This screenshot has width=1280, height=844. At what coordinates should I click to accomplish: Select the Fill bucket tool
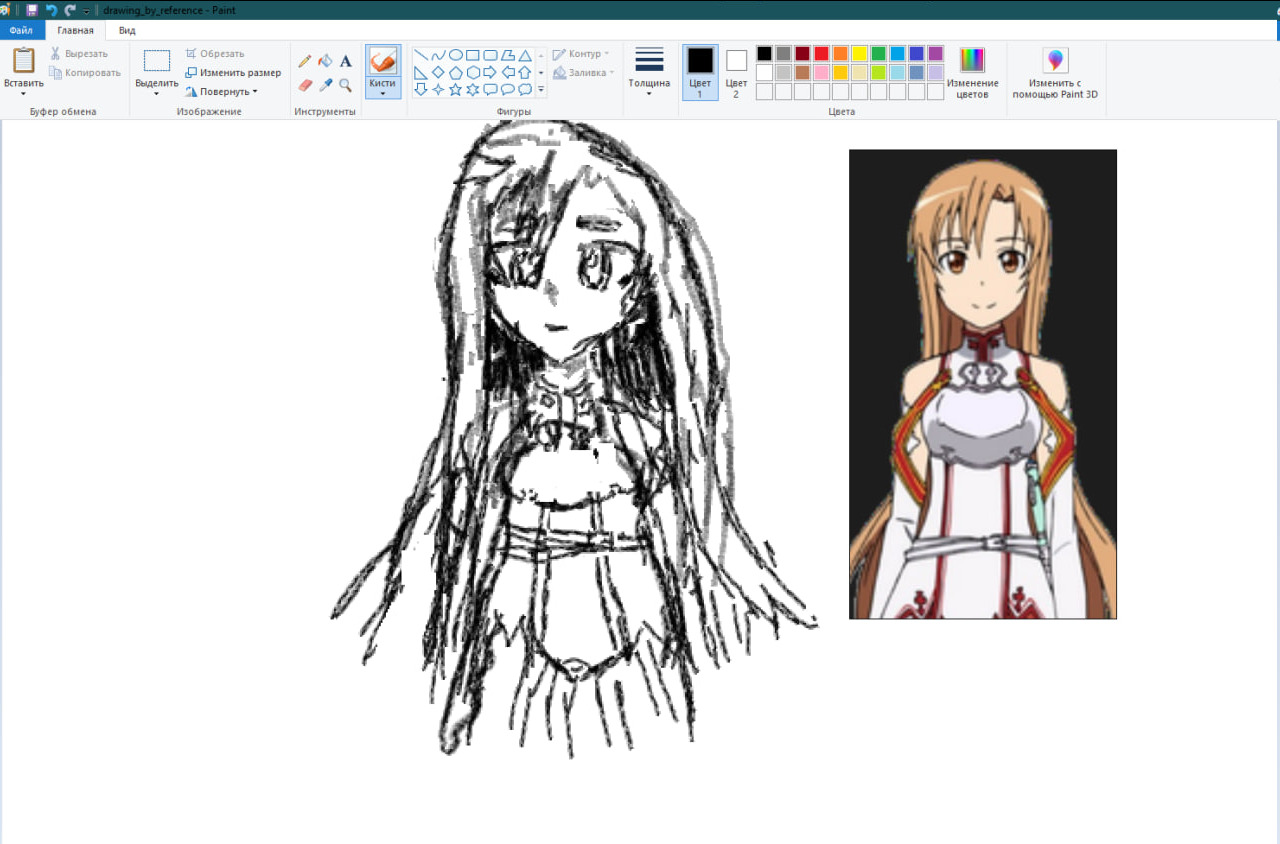pos(325,62)
